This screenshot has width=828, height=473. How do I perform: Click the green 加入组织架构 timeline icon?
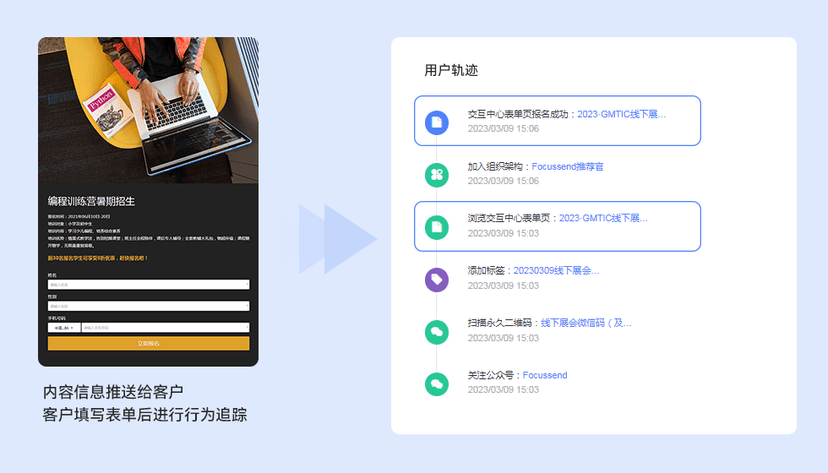tap(436, 174)
